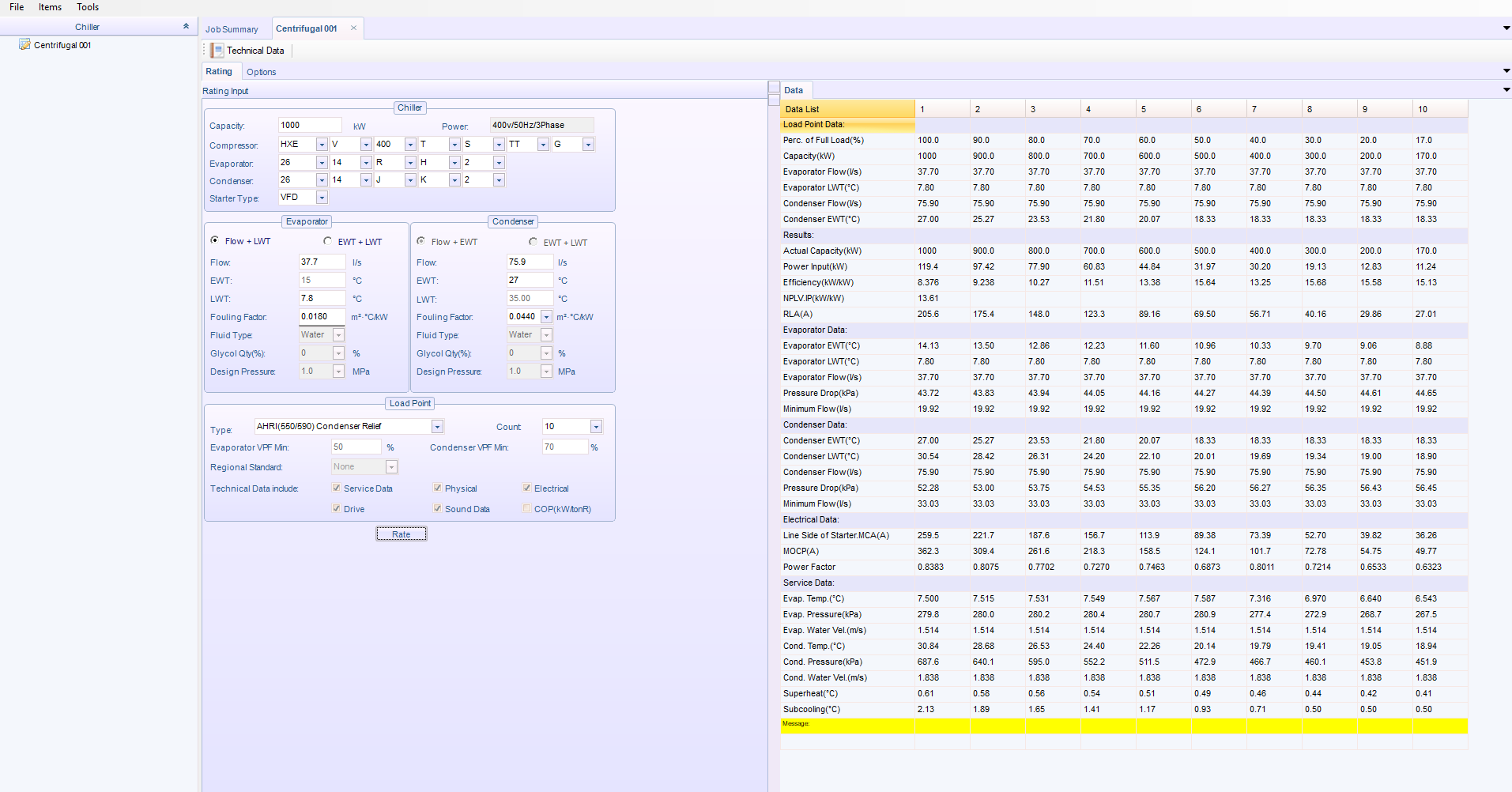1512x792 pixels.
Task: Close the Centrifugal 001 tab
Action: (x=353, y=28)
